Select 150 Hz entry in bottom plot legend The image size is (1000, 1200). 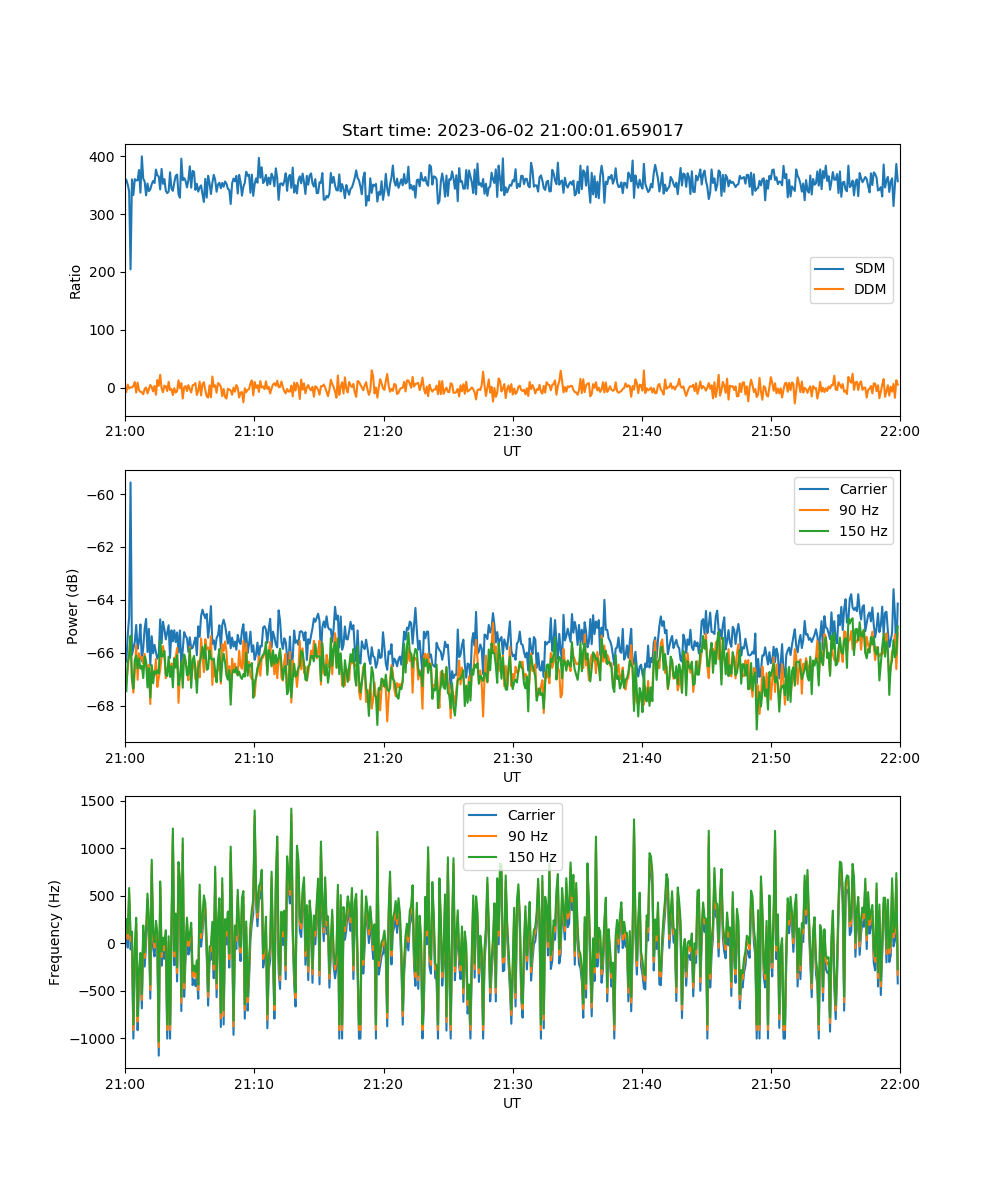[x=512, y=857]
